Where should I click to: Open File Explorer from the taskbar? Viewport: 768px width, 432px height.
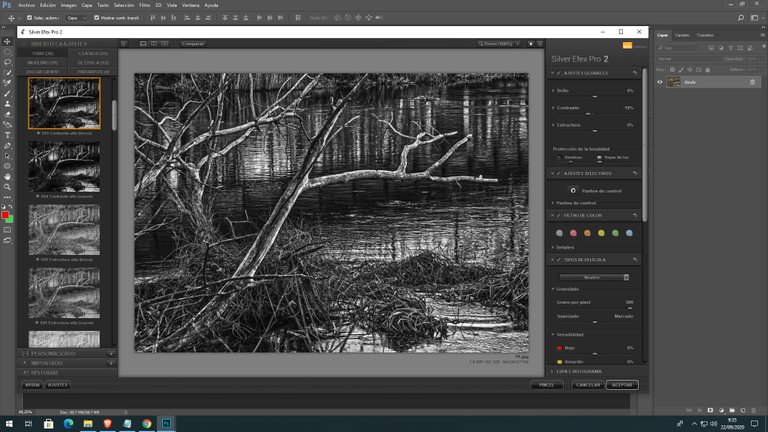click(x=88, y=423)
